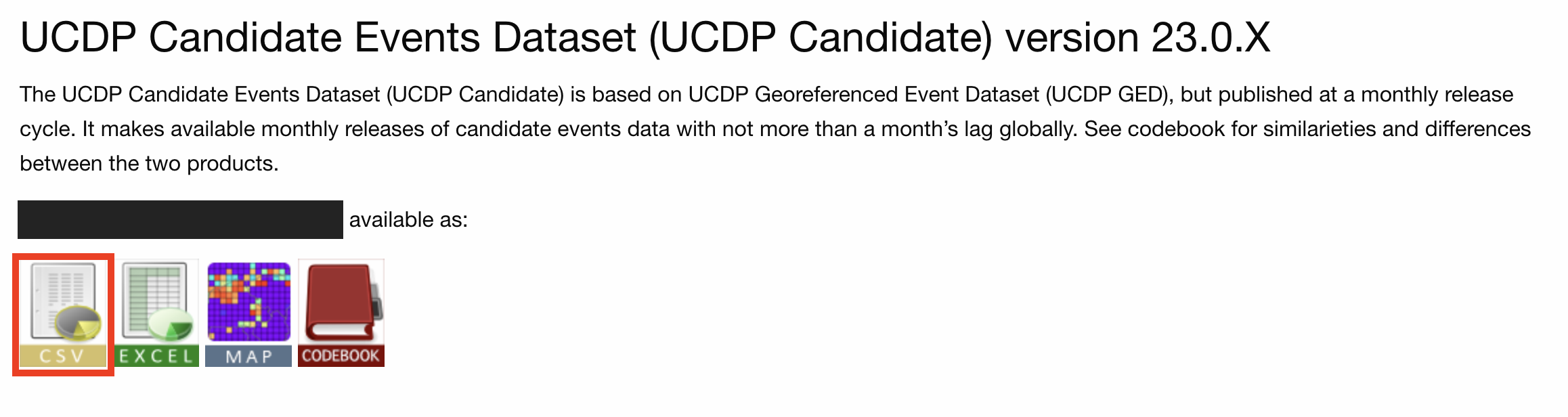Open the purple heat Map icon

point(248,313)
